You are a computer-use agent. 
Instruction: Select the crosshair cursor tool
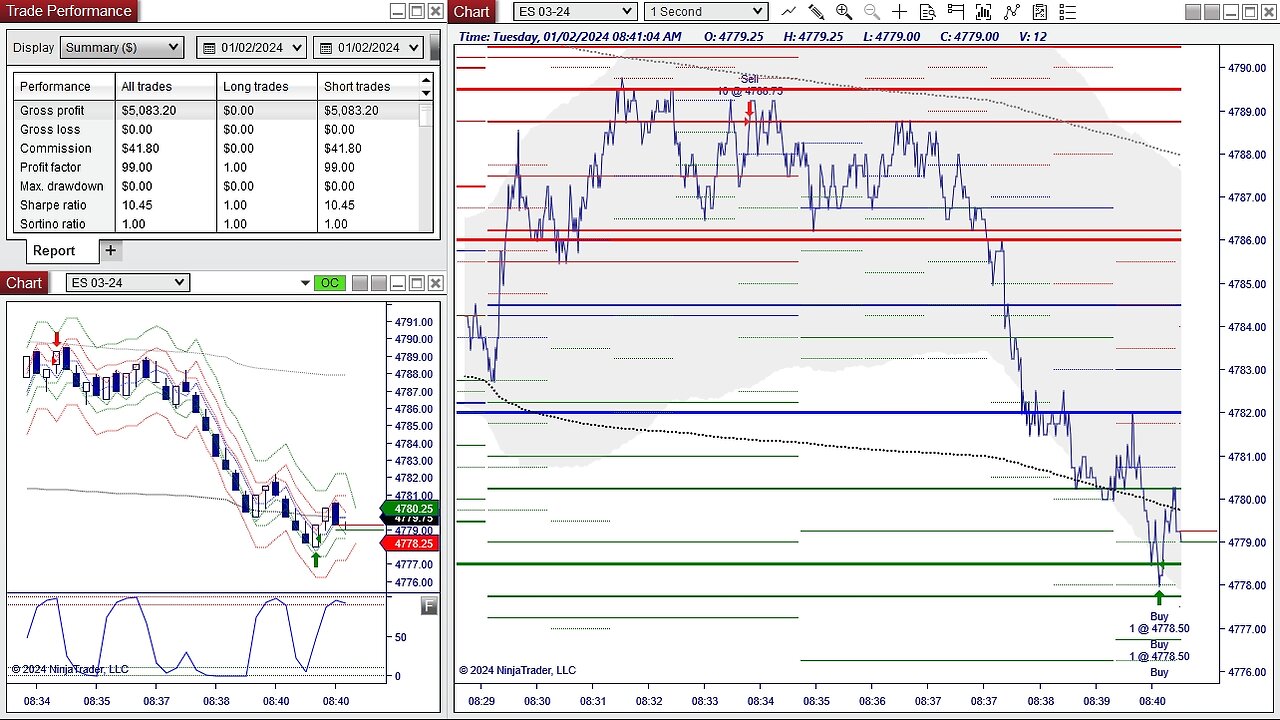[x=900, y=12]
